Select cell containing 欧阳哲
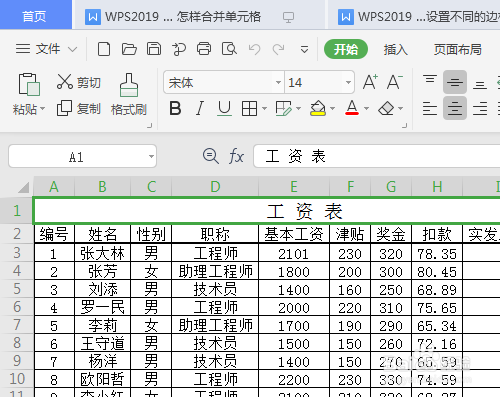 coord(103,379)
